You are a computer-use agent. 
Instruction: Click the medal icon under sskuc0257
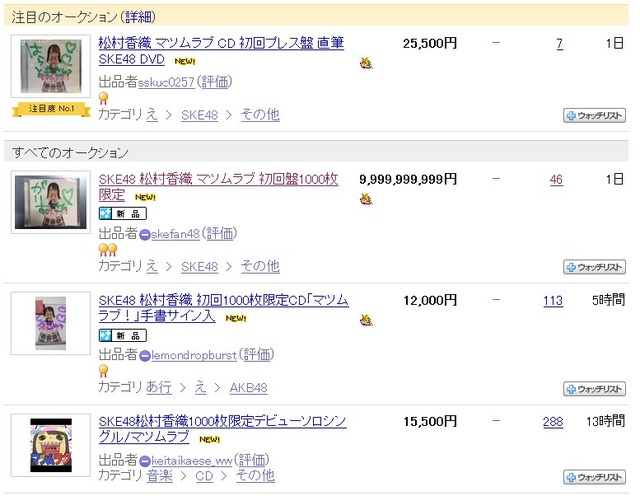[103, 98]
